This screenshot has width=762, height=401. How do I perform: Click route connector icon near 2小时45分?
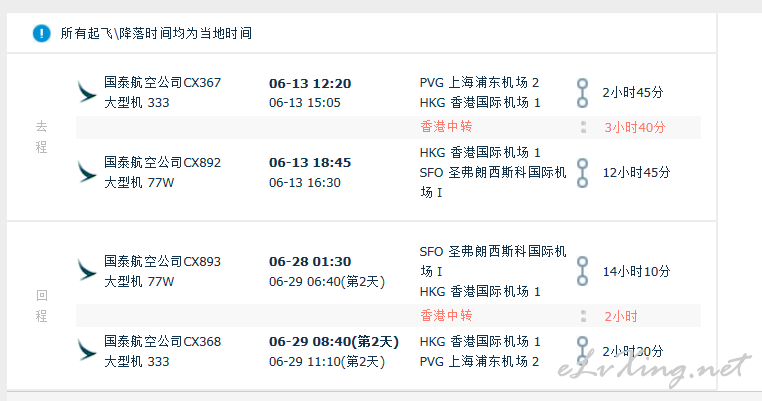(582, 93)
